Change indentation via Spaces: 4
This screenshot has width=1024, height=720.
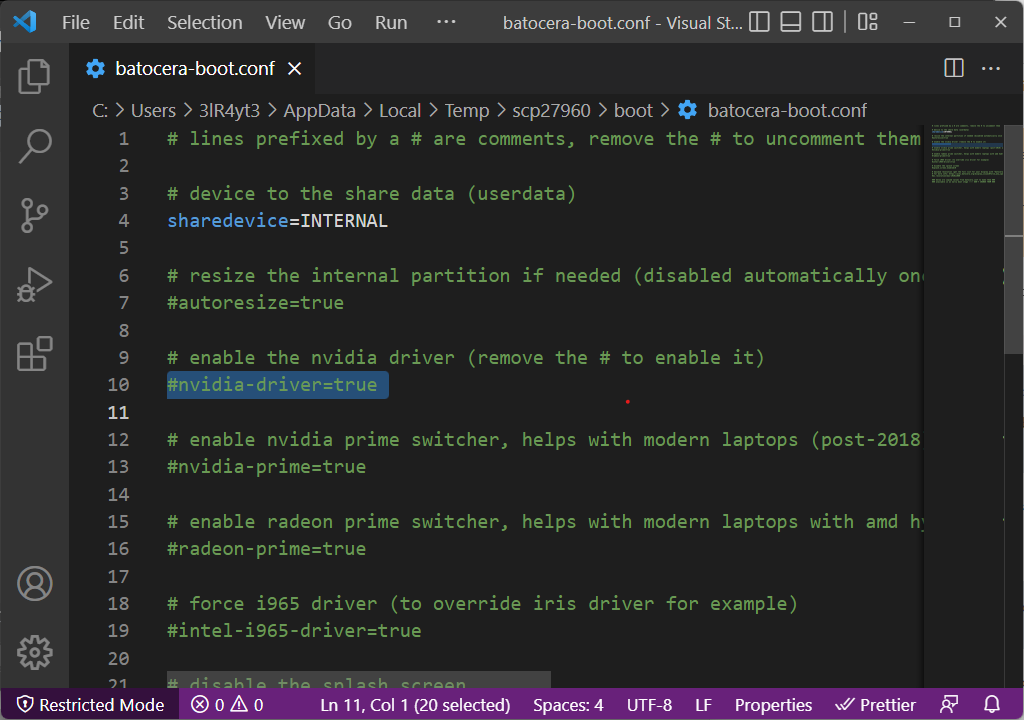pyautogui.click(x=568, y=704)
